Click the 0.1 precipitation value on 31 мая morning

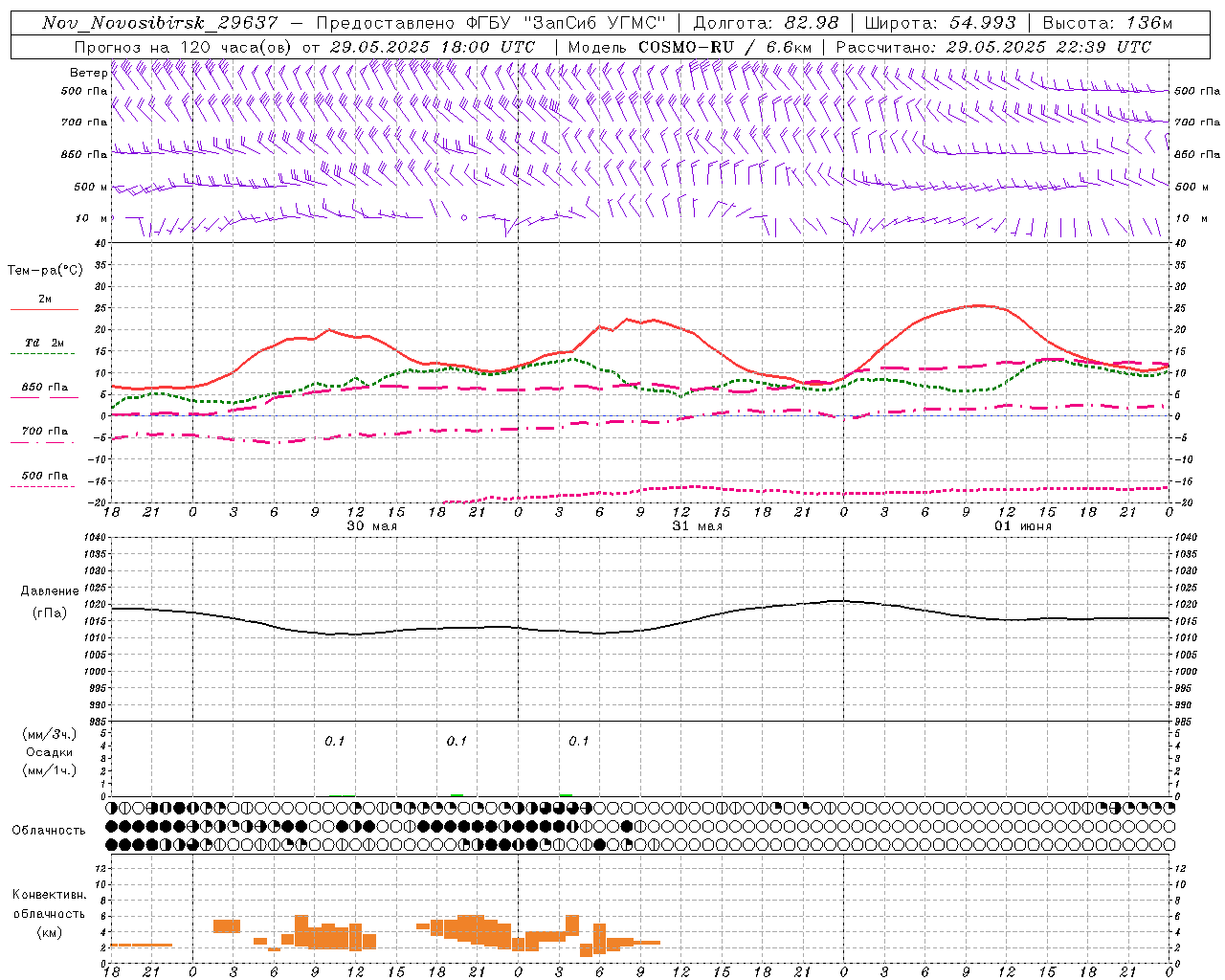578,741
